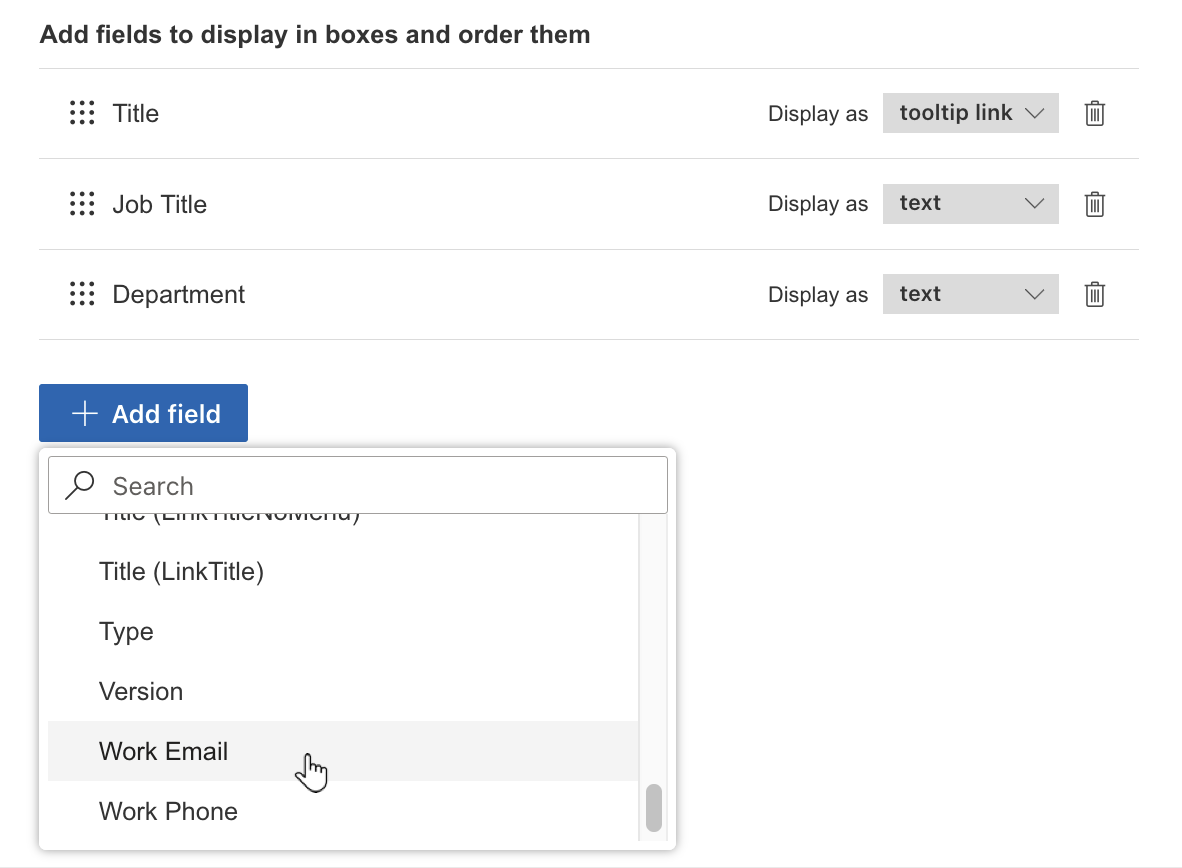Click the "Job Title" field name label
The image size is (1182, 868).
160,204
